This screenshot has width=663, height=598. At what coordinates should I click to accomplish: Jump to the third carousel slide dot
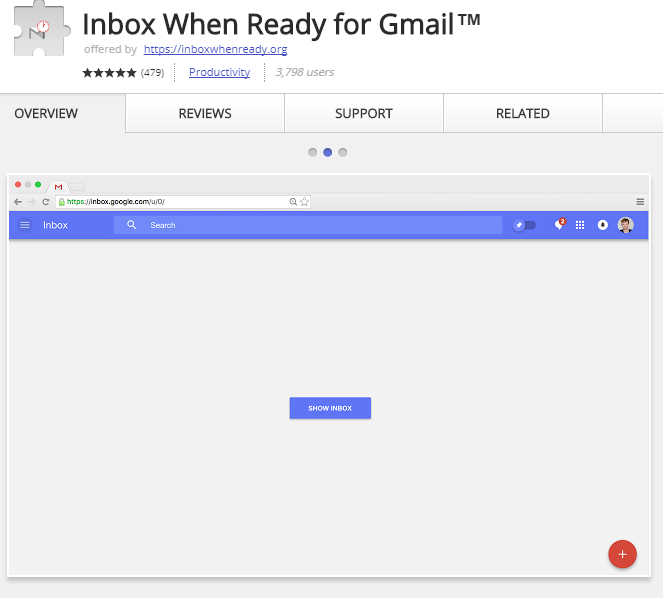(x=343, y=152)
